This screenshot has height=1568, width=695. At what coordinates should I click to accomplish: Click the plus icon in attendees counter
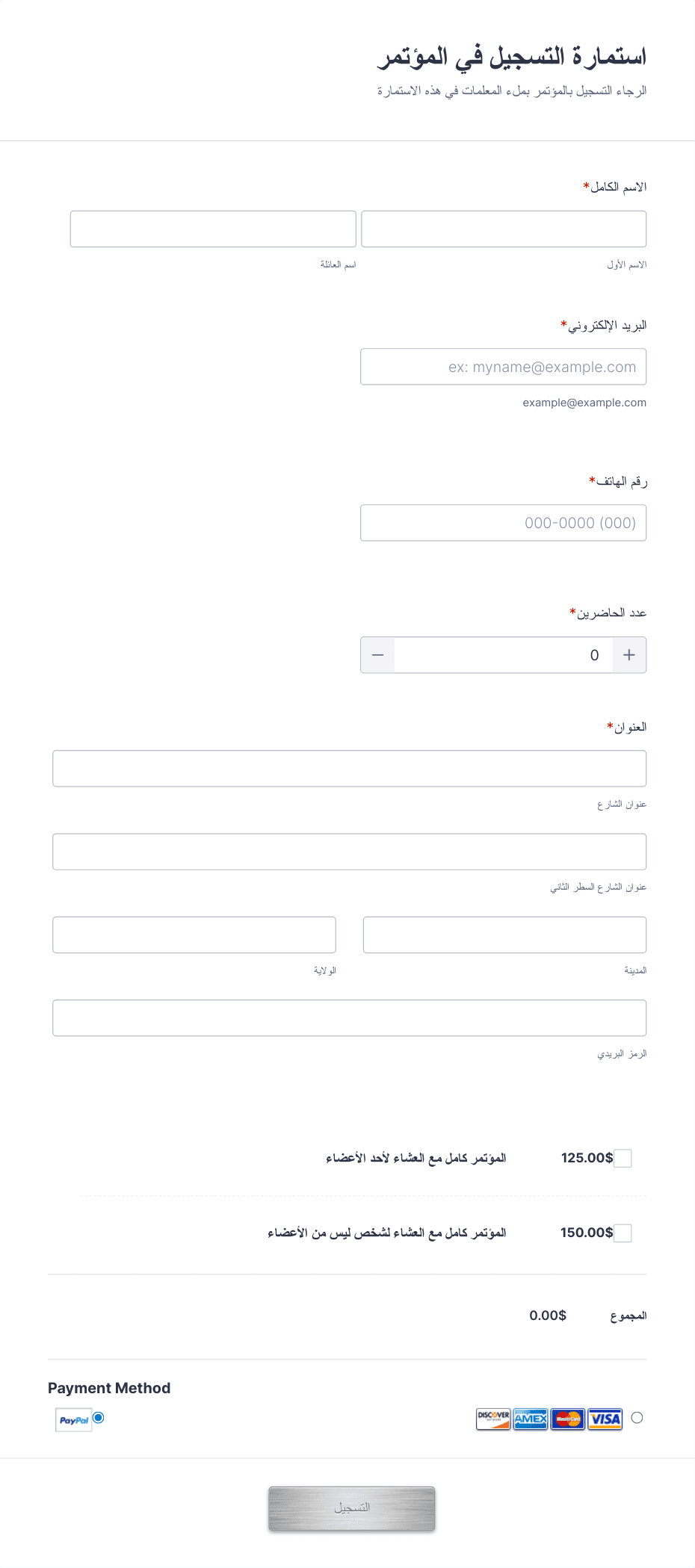pyautogui.click(x=629, y=655)
